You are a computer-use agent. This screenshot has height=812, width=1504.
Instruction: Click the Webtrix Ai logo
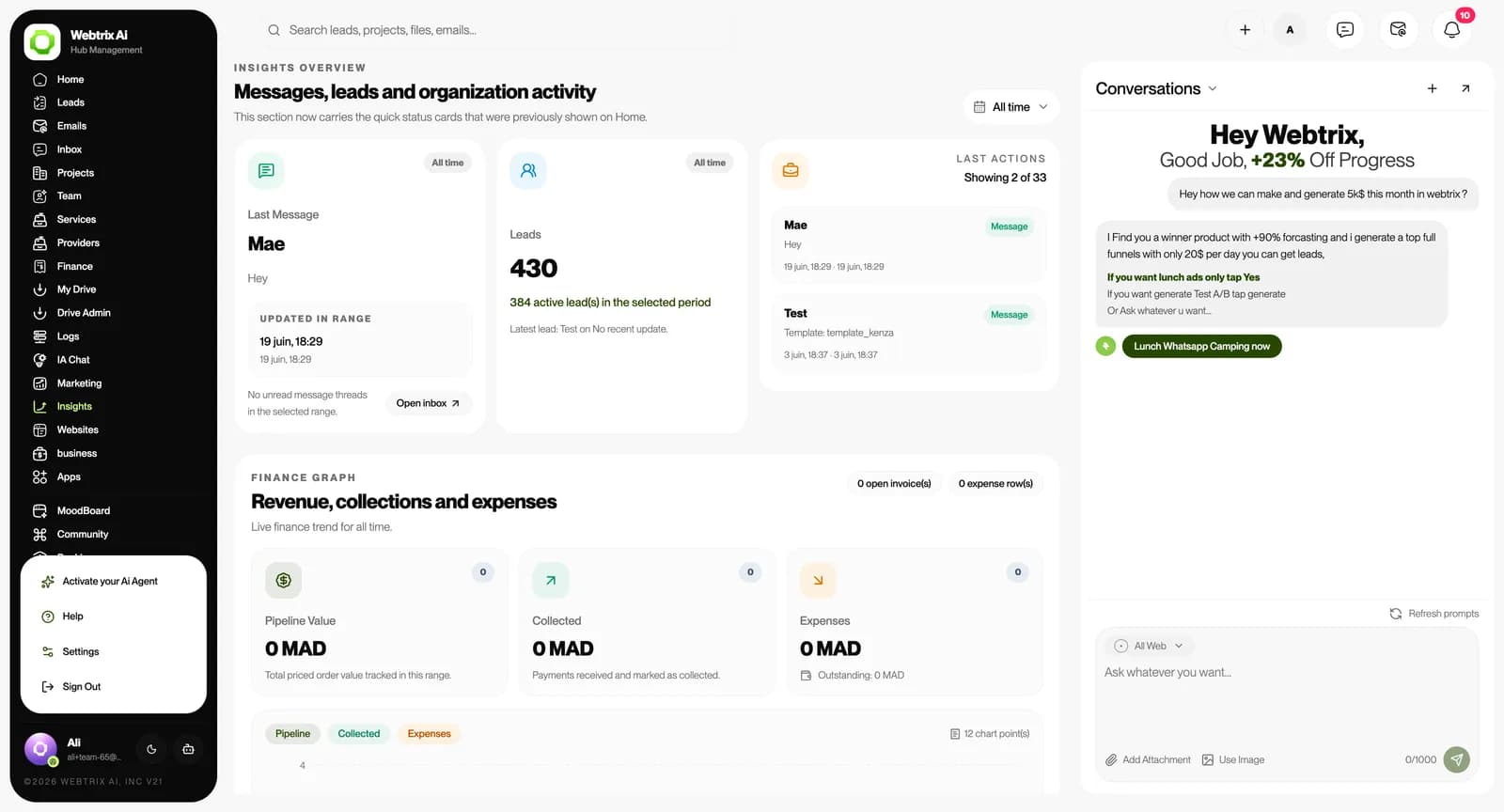42,42
